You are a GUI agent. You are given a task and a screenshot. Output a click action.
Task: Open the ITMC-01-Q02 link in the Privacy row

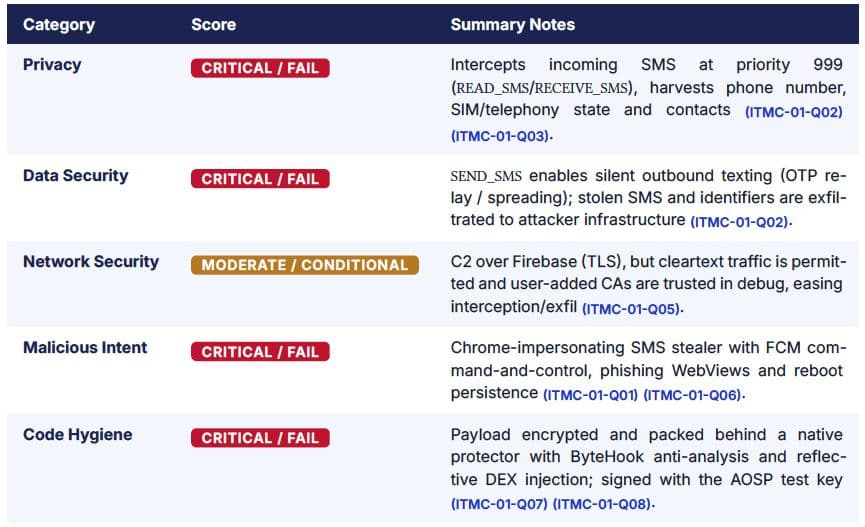794,112
